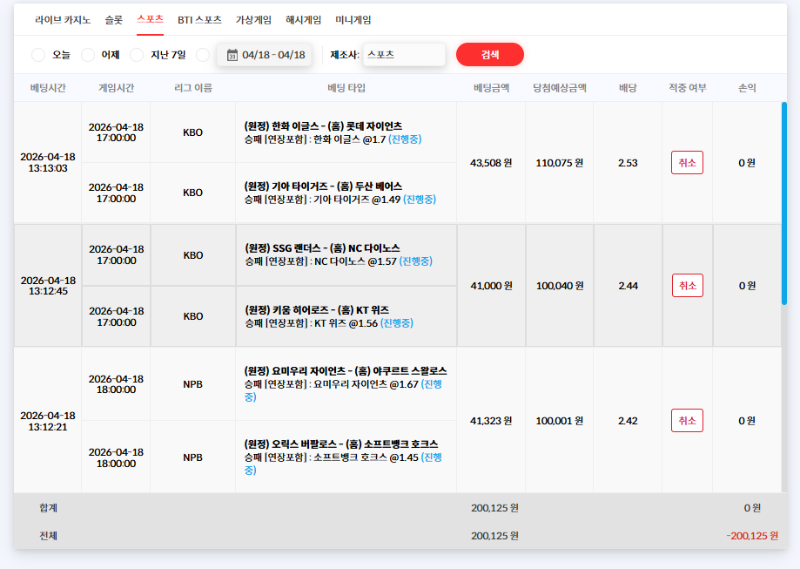Switch to the 가상게임 tab
Image resolution: width=800 pixels, height=569 pixels.
pyautogui.click(x=254, y=19)
